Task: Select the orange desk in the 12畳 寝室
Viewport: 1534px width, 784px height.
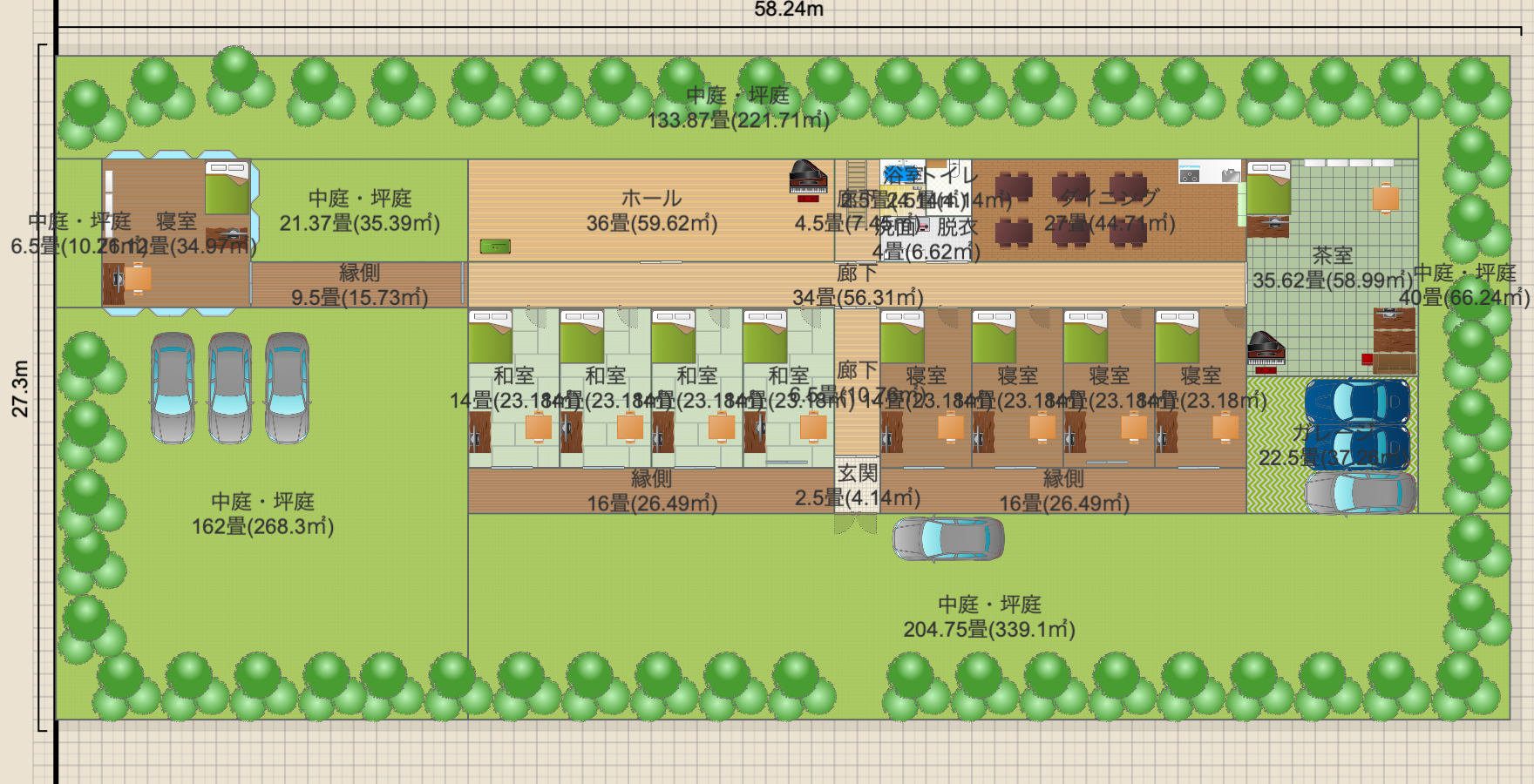Action: 138,279
